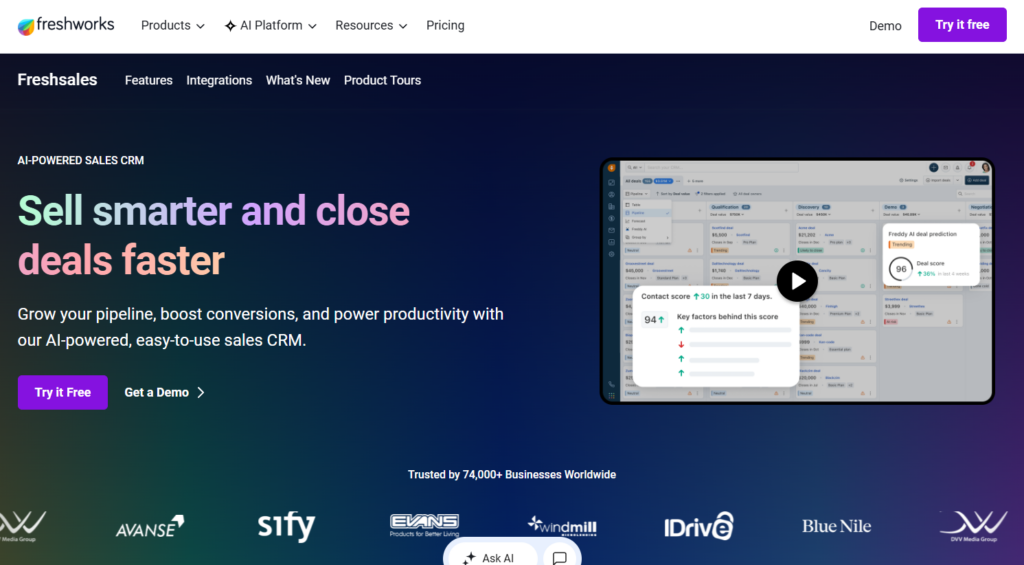Open the Resources dropdown menu

(371, 25)
